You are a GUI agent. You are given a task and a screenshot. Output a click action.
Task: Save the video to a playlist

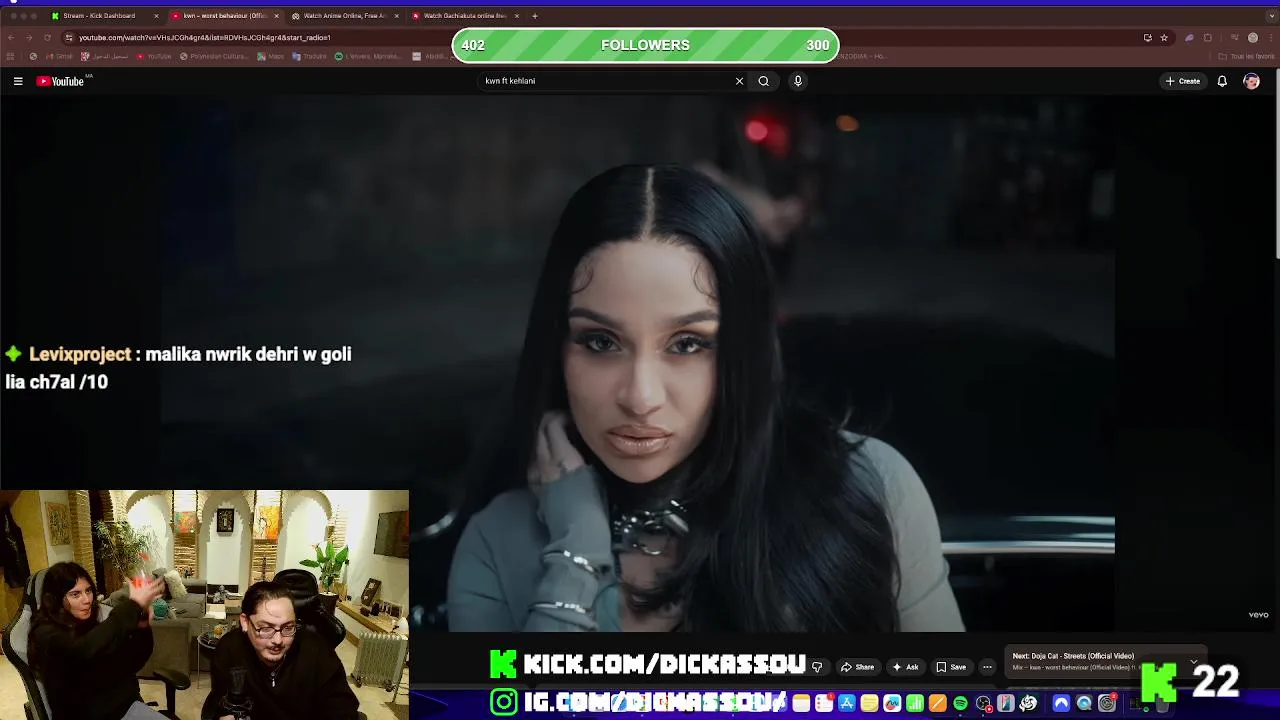click(951, 667)
